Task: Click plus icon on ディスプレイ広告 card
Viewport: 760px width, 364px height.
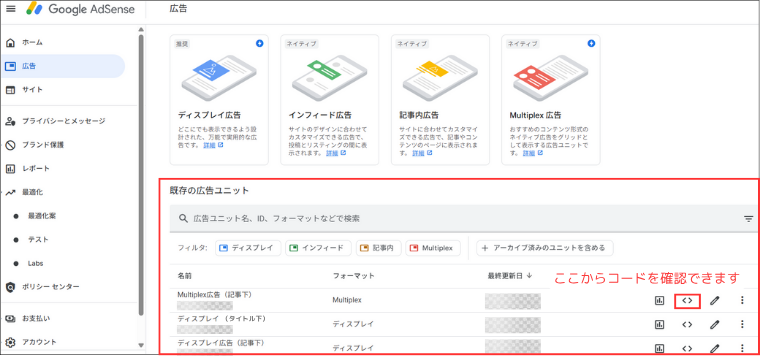Action: [x=259, y=44]
